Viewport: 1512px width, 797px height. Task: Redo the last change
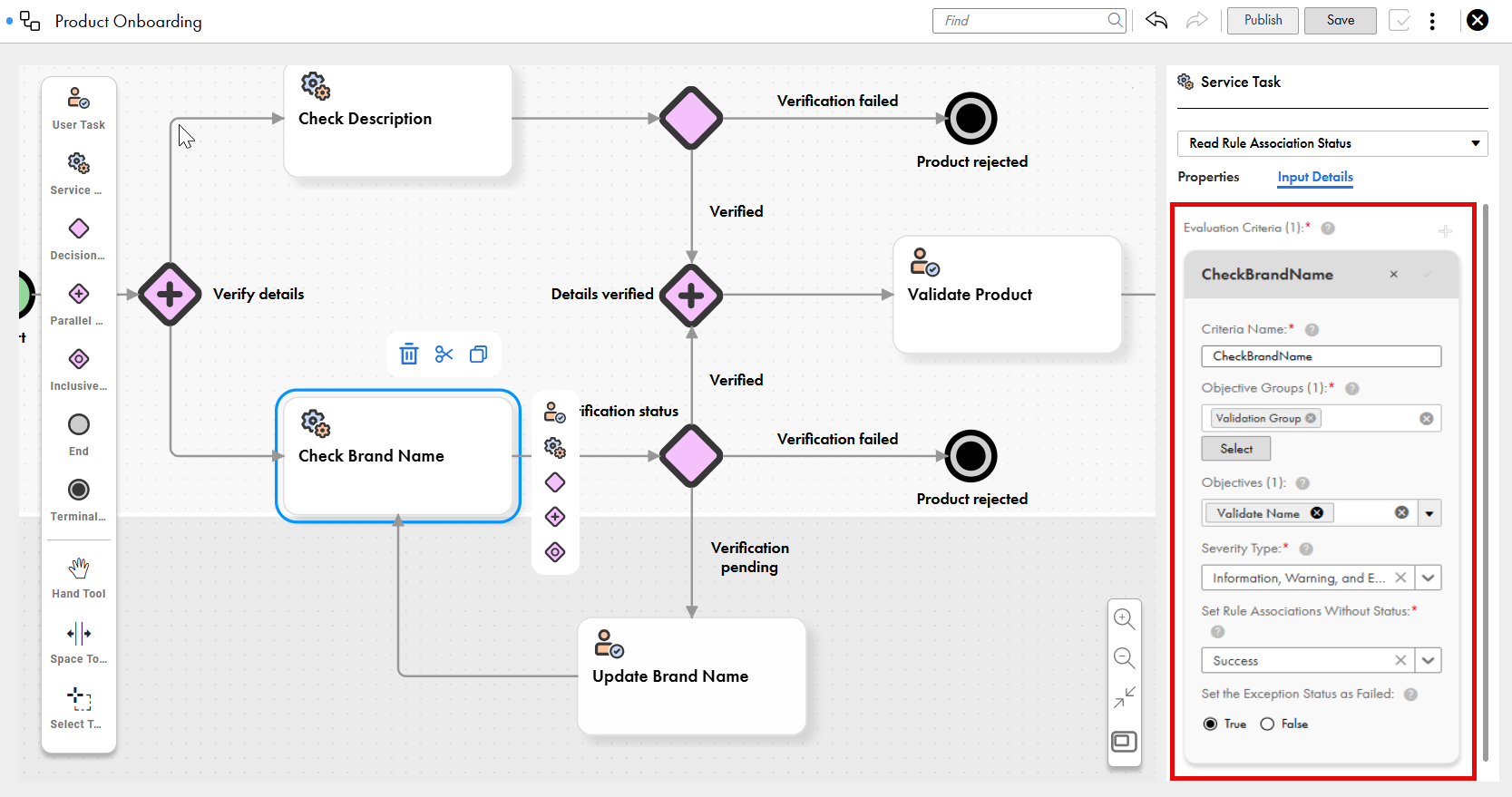[1197, 20]
